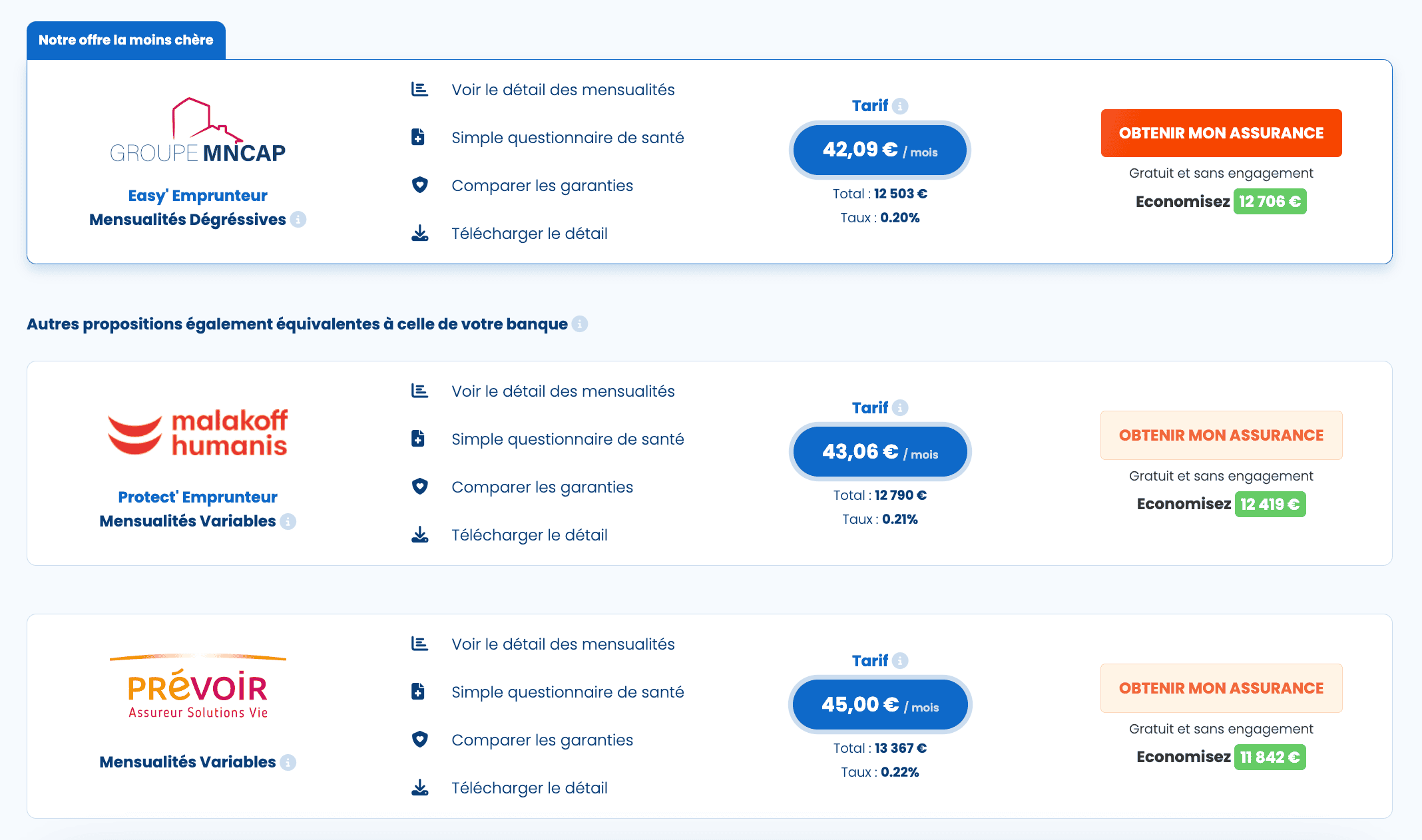This screenshot has width=1422, height=840.
Task: Select the Notre offre la moins chère tab
Action: (126, 40)
